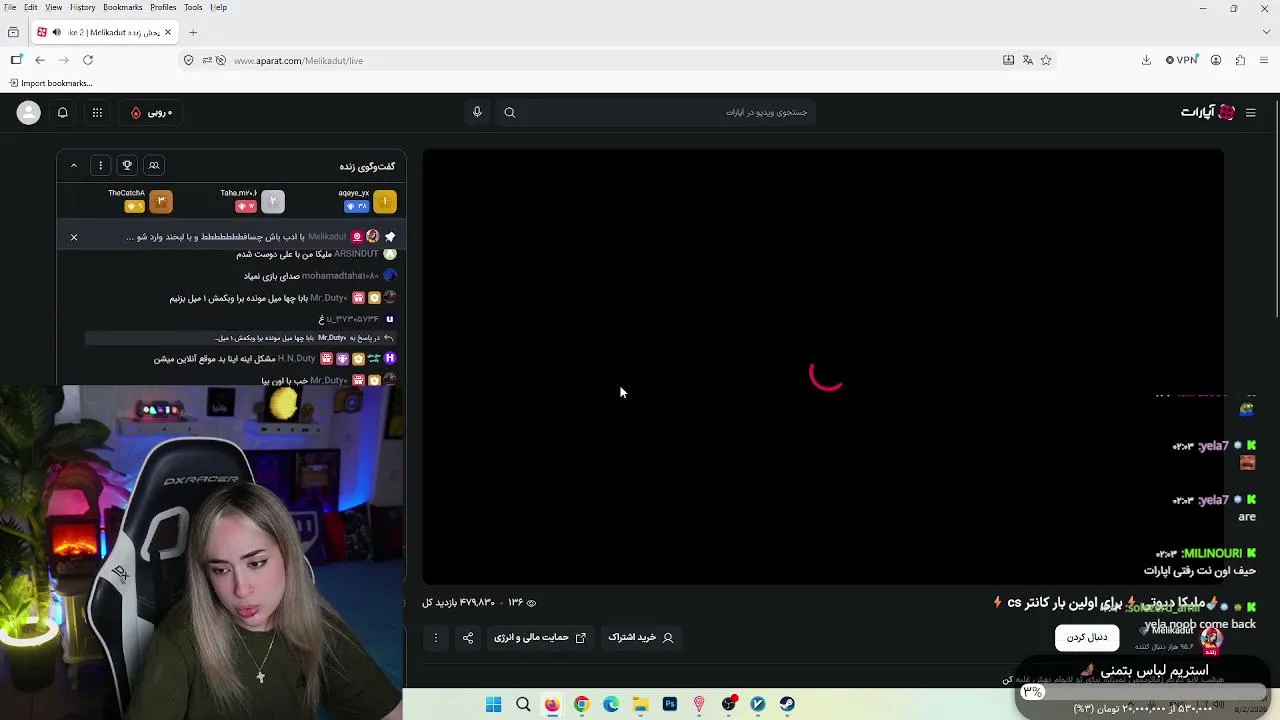1280x720 pixels.
Task: Open Google Chrome from taskbar
Action: coord(581,705)
